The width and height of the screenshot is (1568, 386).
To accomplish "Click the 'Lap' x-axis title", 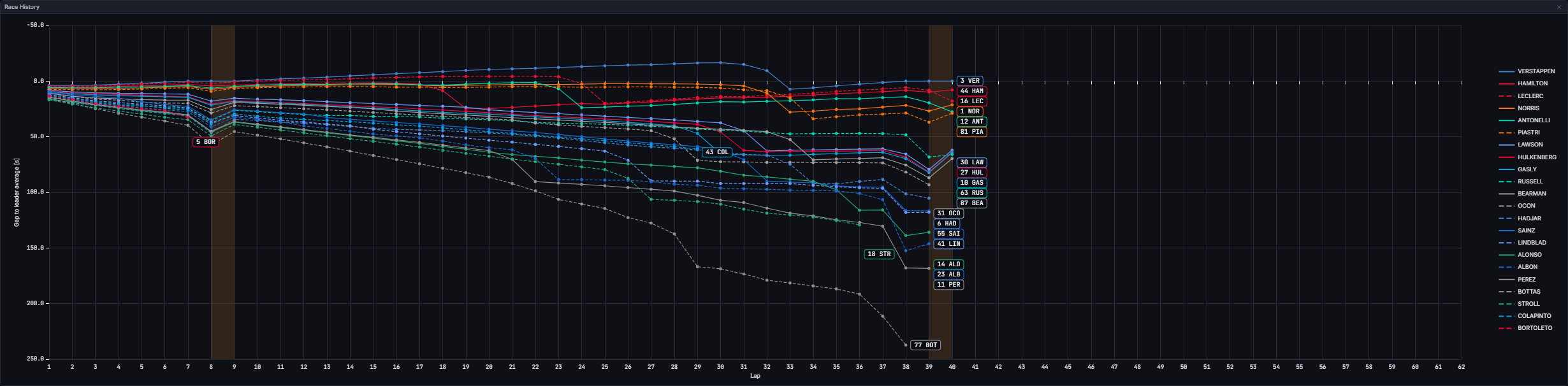I will 755,376.
